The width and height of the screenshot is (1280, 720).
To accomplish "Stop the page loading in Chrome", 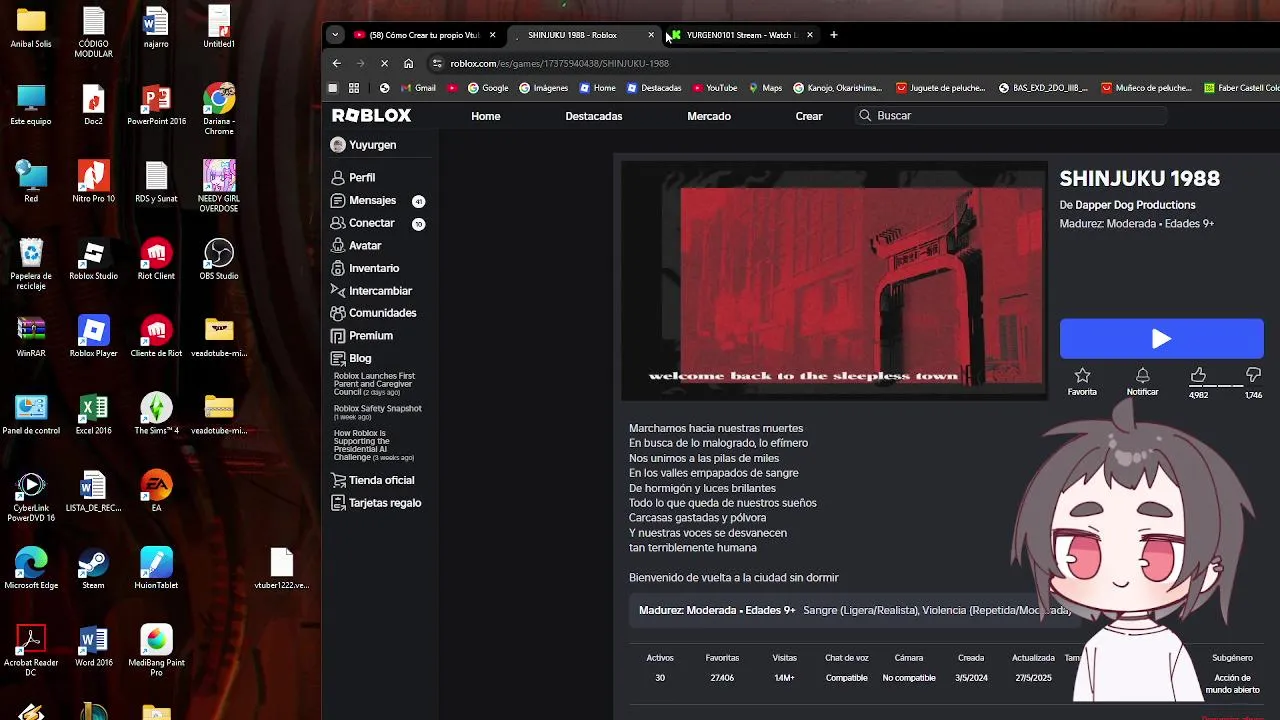I will click(385, 63).
